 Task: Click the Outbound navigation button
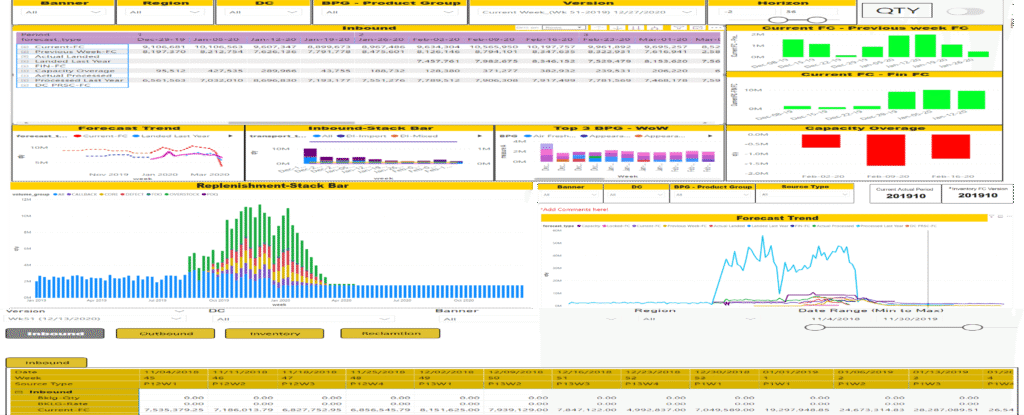166,333
